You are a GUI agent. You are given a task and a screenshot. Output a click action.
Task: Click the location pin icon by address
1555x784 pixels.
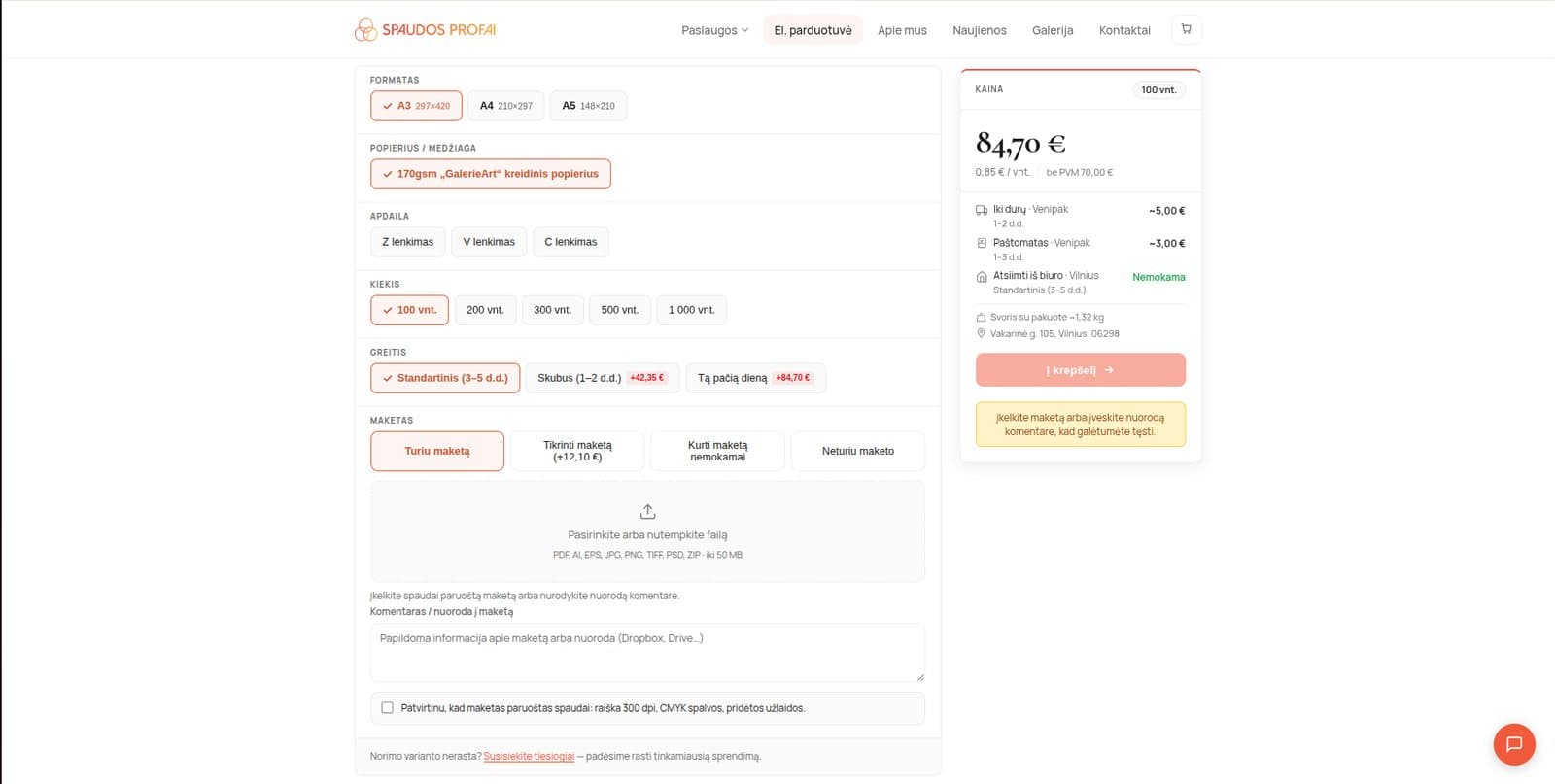point(981,333)
